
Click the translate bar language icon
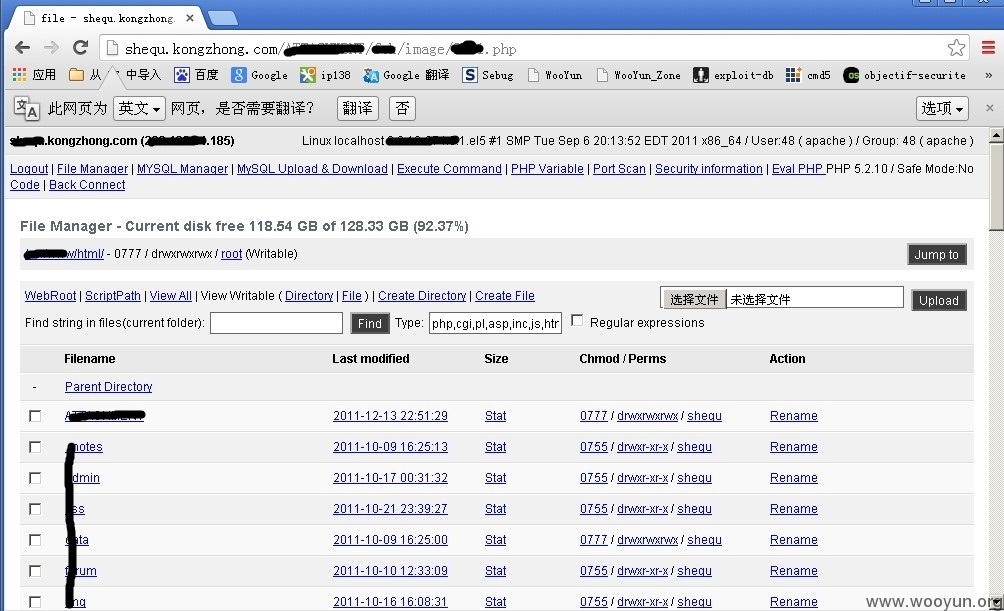coord(26,108)
